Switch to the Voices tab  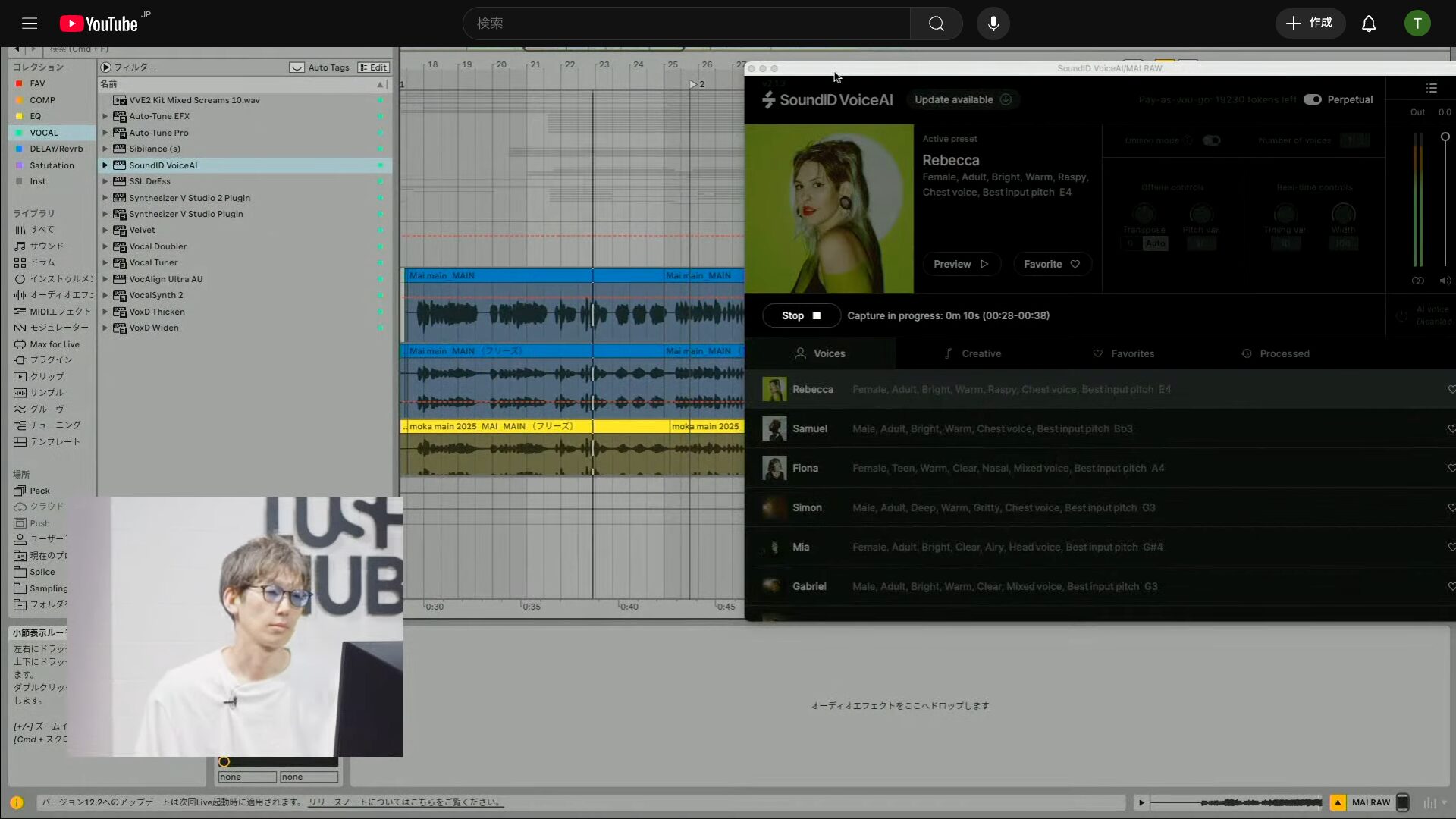[820, 353]
